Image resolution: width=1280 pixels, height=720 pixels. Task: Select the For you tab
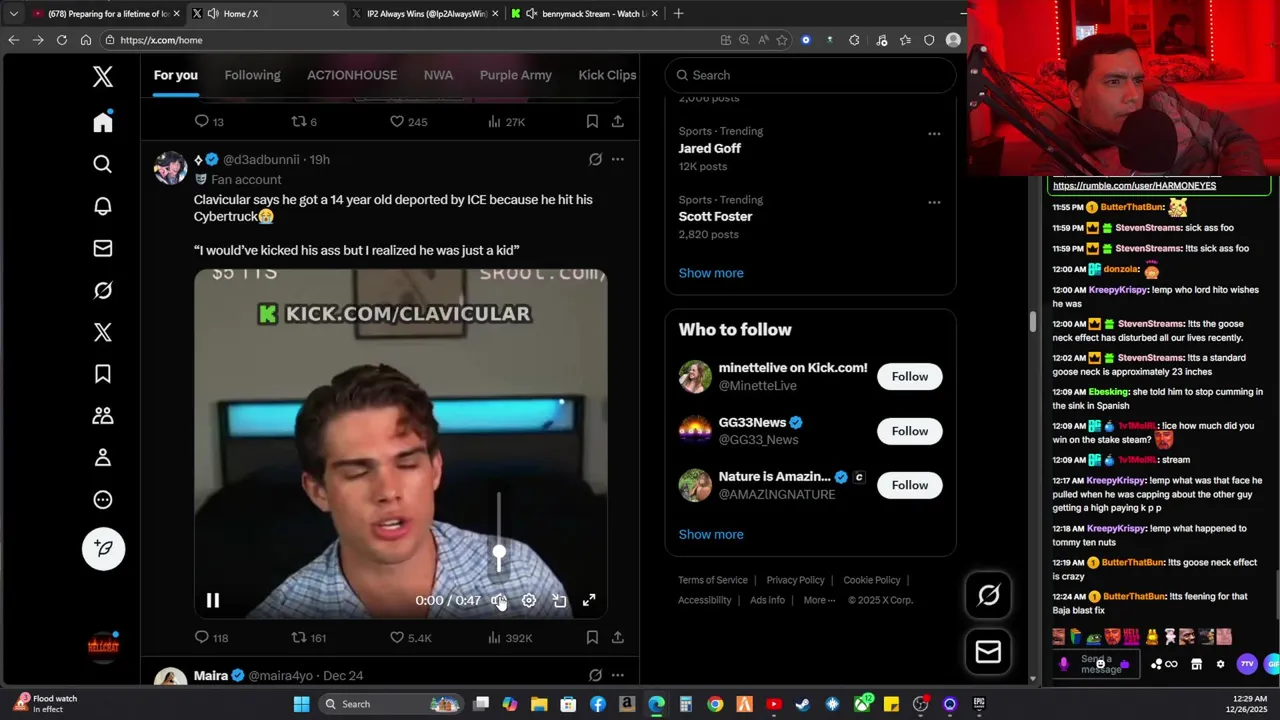pos(175,75)
